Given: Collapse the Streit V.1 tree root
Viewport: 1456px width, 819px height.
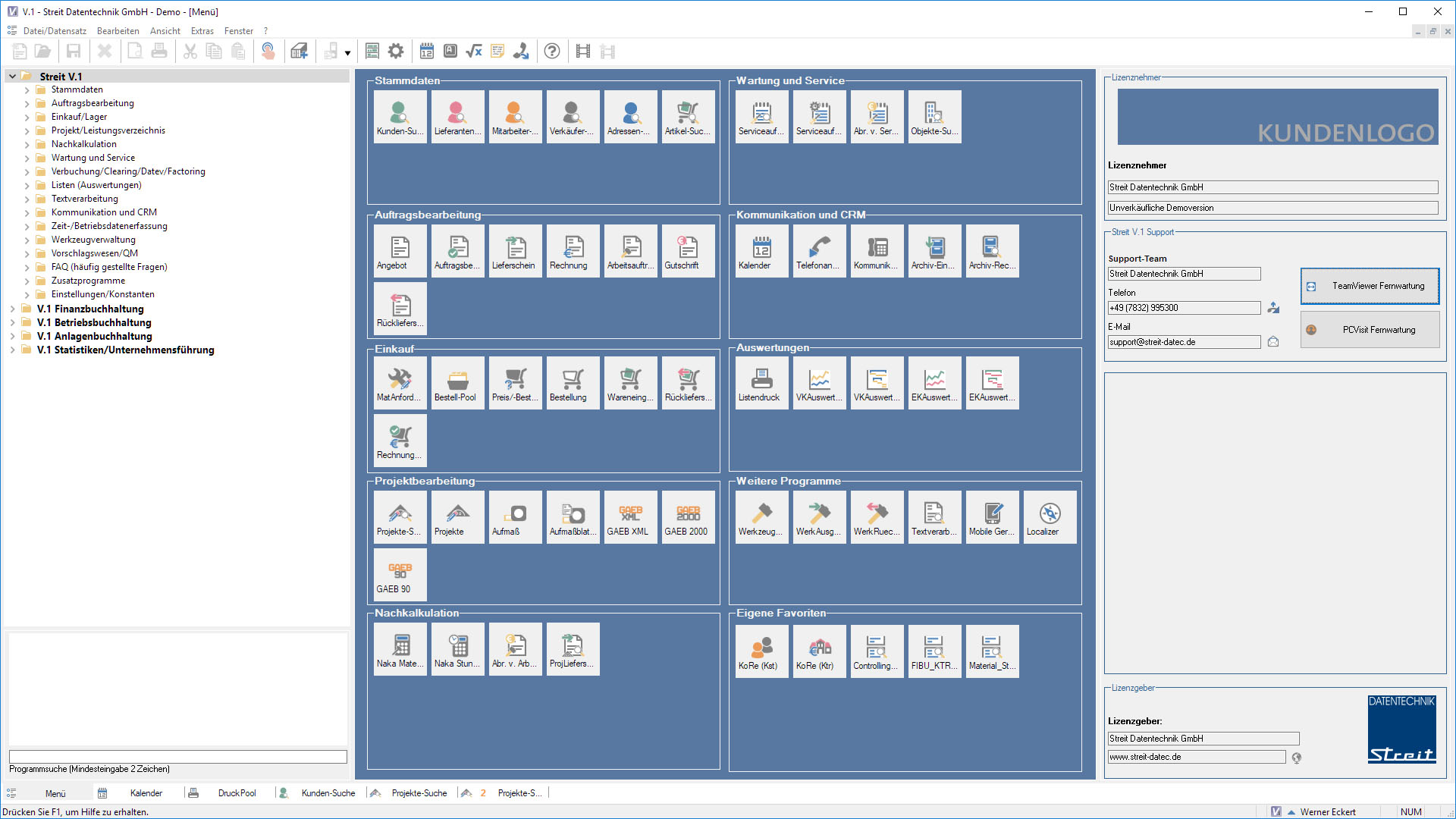Looking at the screenshot, I should (12, 77).
